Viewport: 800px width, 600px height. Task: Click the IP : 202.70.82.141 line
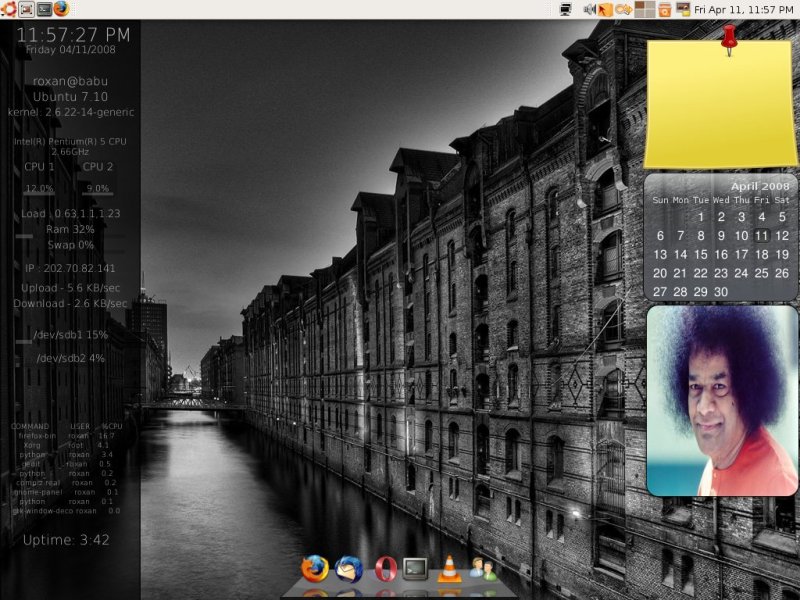tap(70, 268)
